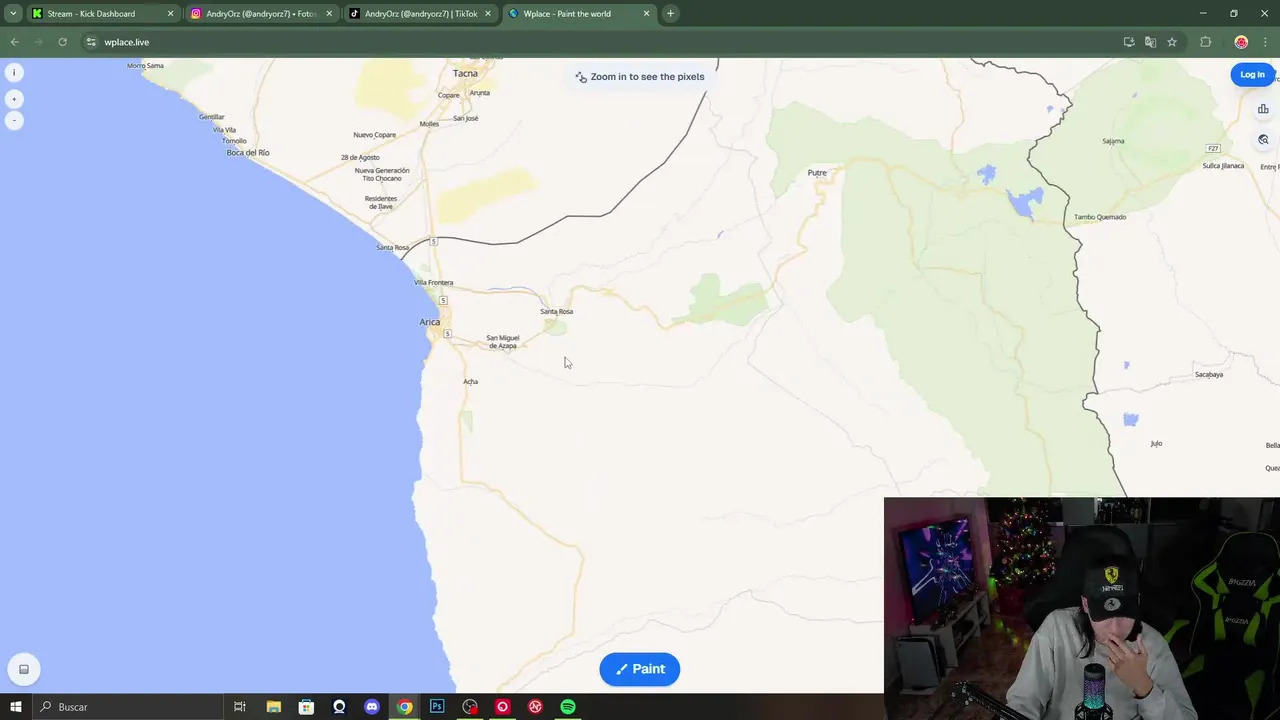Click the blue Paint button
This screenshot has width=1280, height=720.
point(640,669)
